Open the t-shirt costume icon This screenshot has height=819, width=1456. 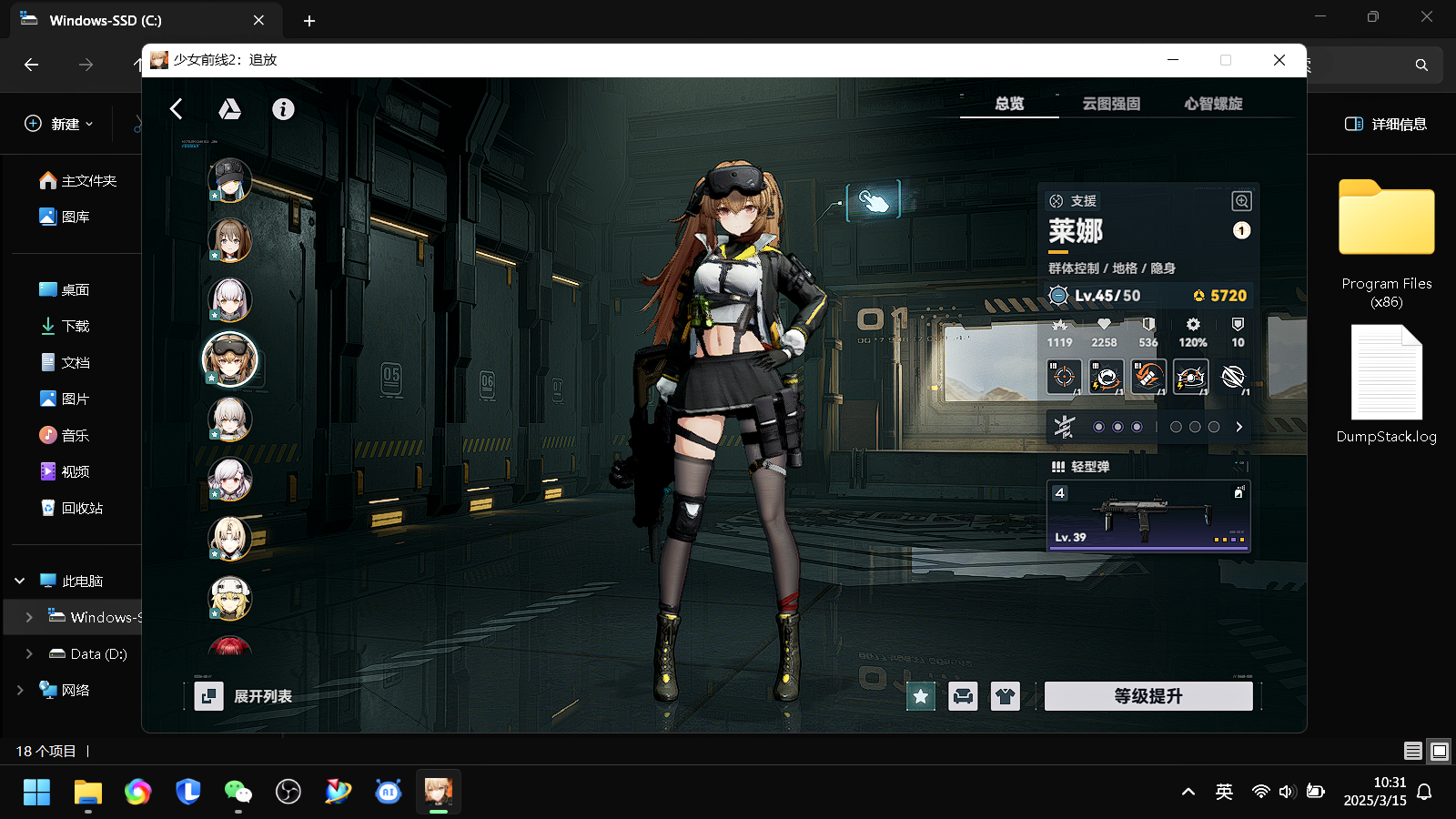(x=1005, y=696)
